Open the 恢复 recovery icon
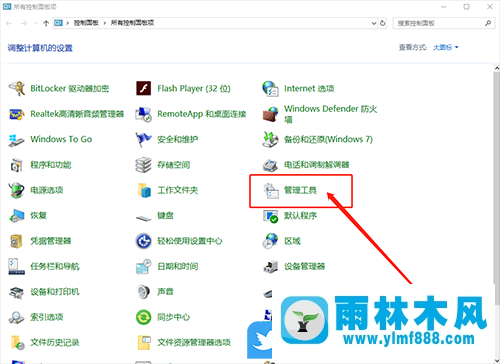Image resolution: width=500 pixels, height=364 pixels. (16, 216)
